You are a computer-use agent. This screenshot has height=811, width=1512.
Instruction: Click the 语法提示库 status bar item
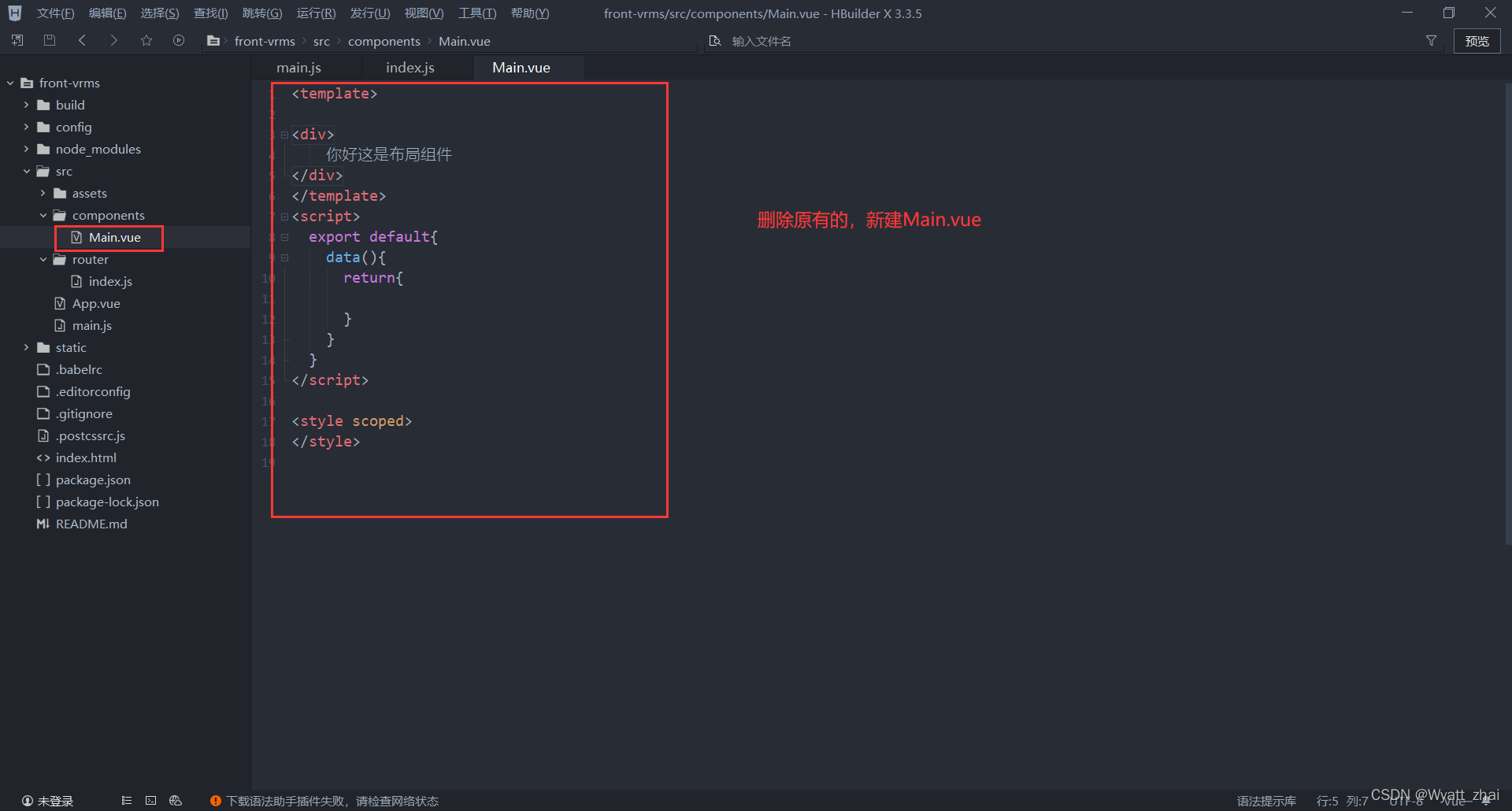point(1266,801)
